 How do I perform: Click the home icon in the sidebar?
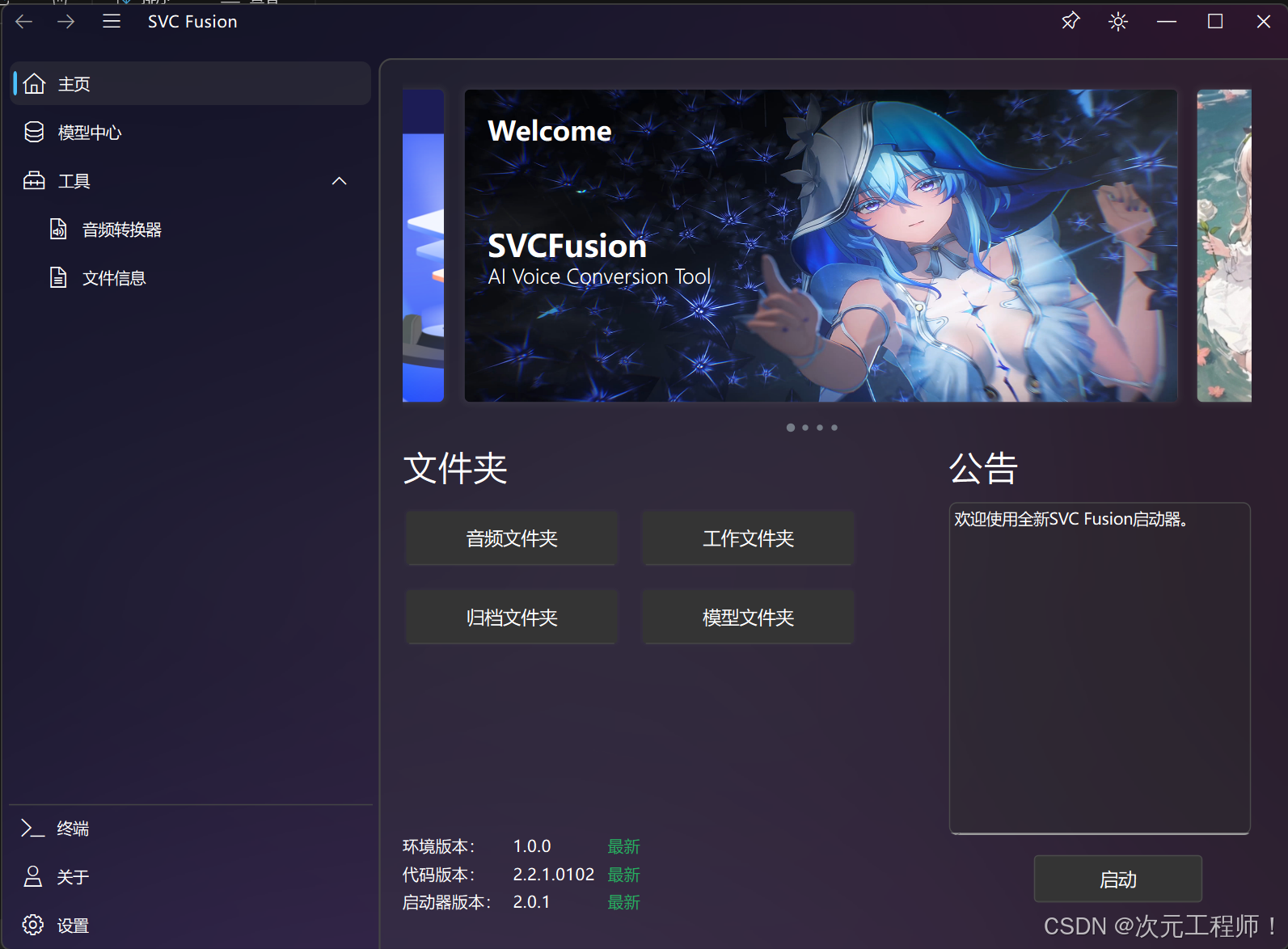pos(34,83)
